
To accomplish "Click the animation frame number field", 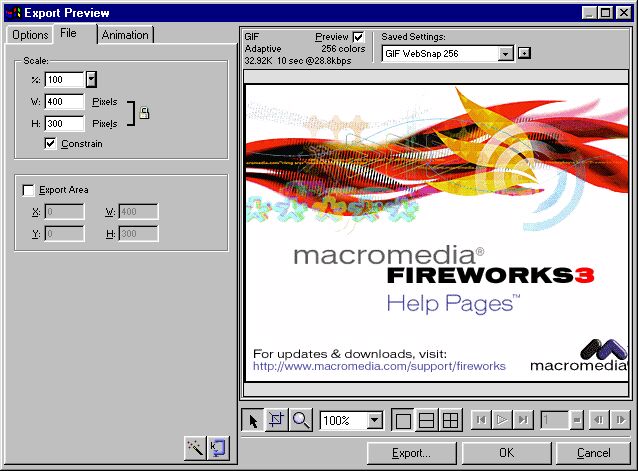I will point(554,420).
